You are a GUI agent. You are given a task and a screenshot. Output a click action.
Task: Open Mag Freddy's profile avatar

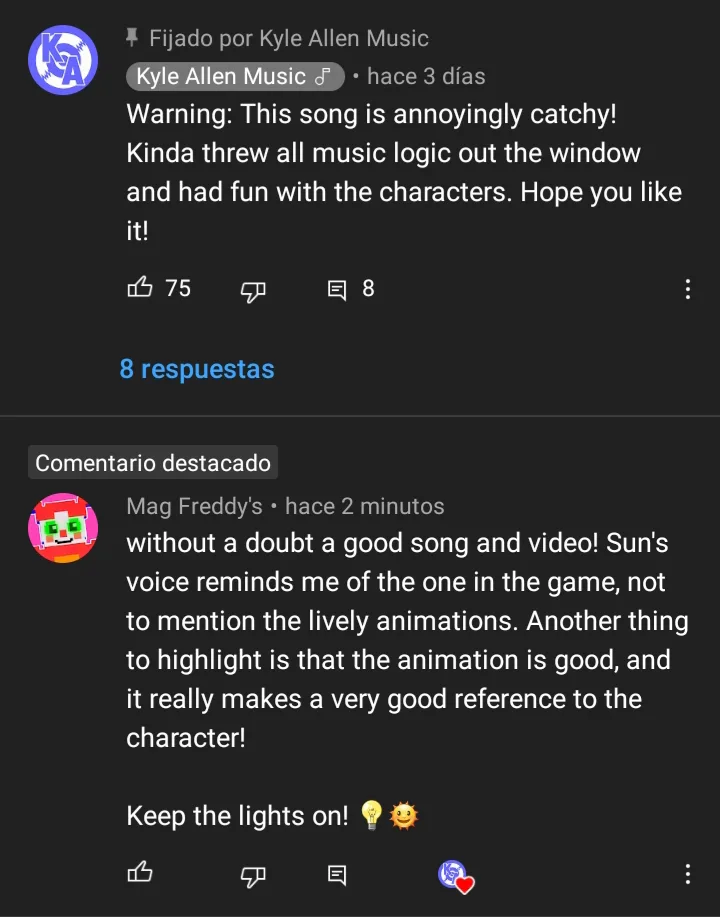pos(63,528)
